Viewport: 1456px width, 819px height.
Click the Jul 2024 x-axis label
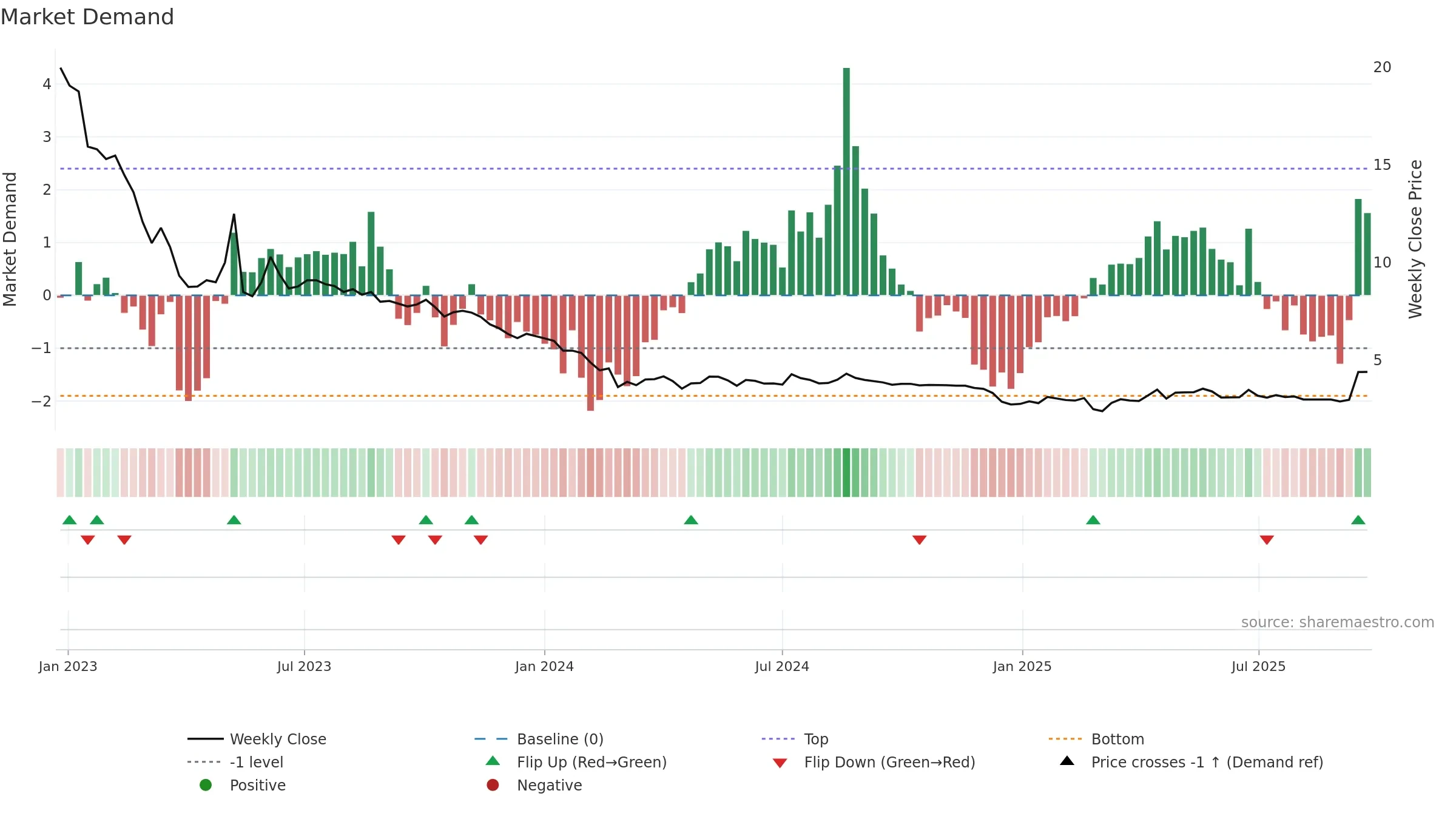coord(782,667)
